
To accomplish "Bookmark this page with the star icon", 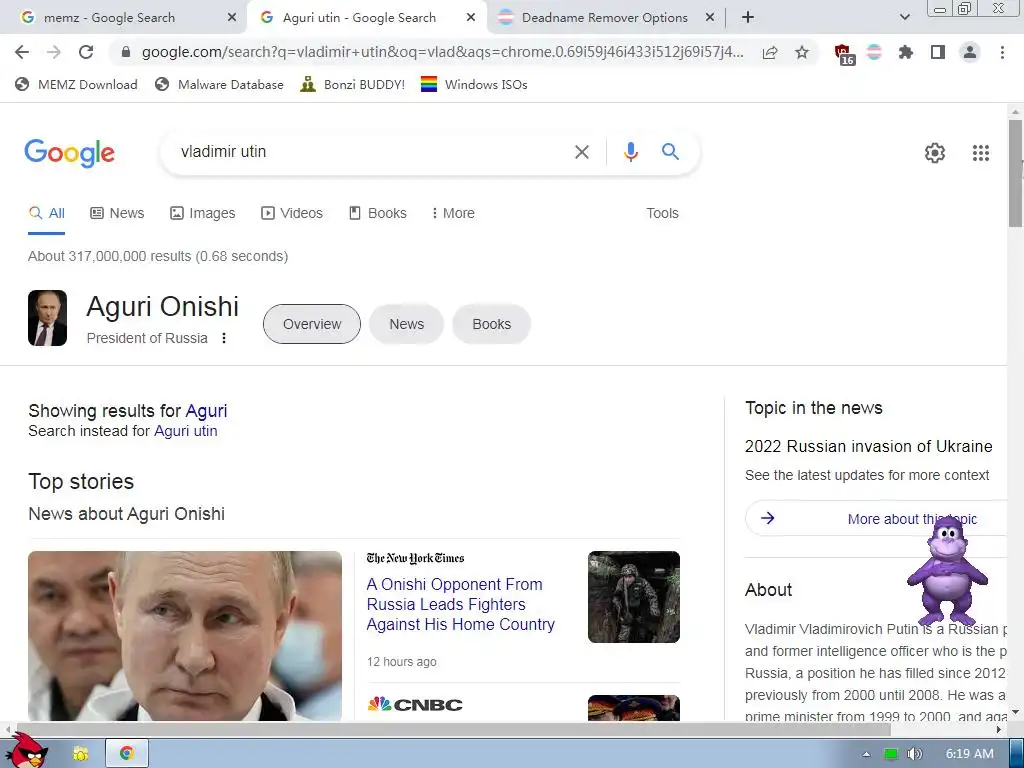I will (x=802, y=52).
